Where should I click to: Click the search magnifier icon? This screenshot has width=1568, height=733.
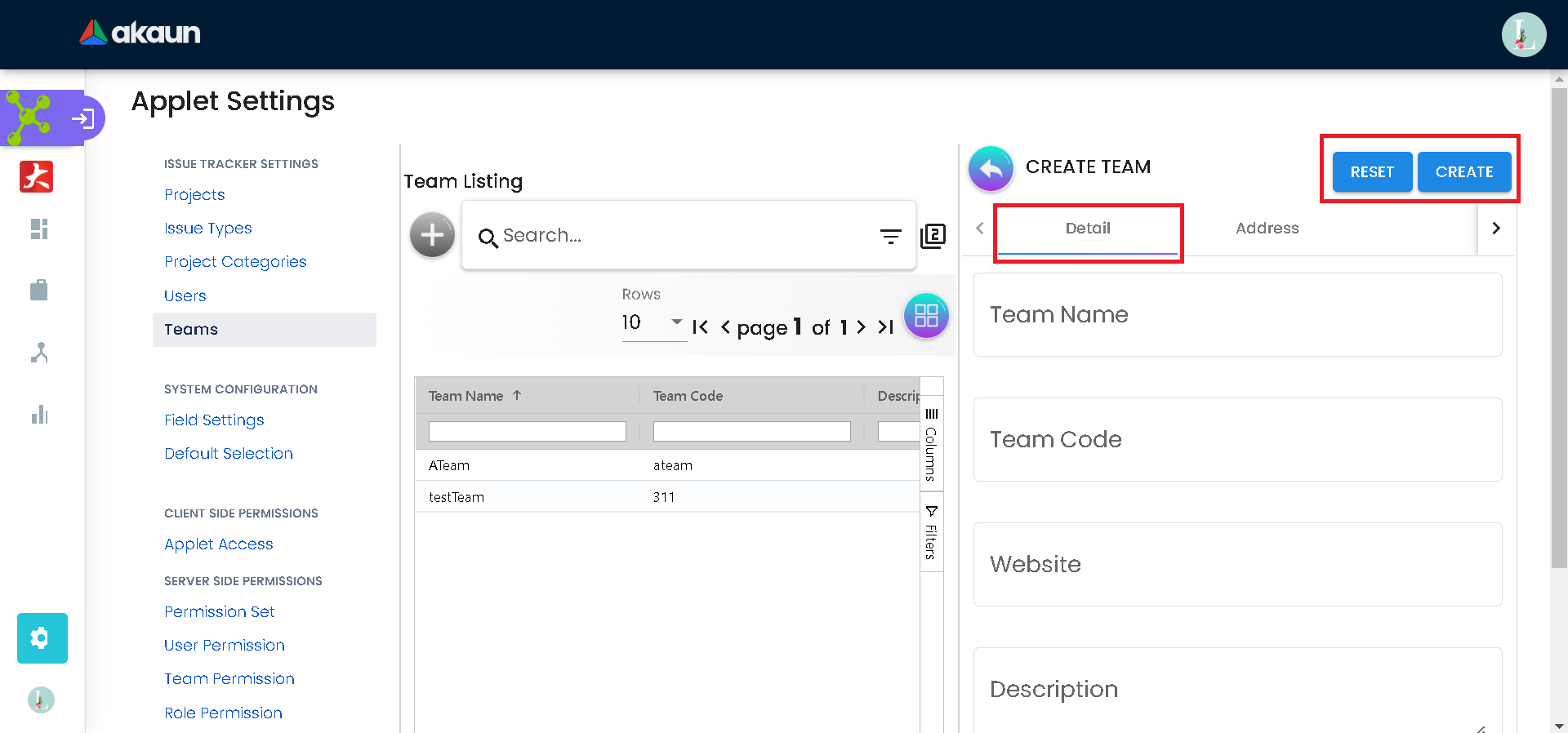pos(488,238)
